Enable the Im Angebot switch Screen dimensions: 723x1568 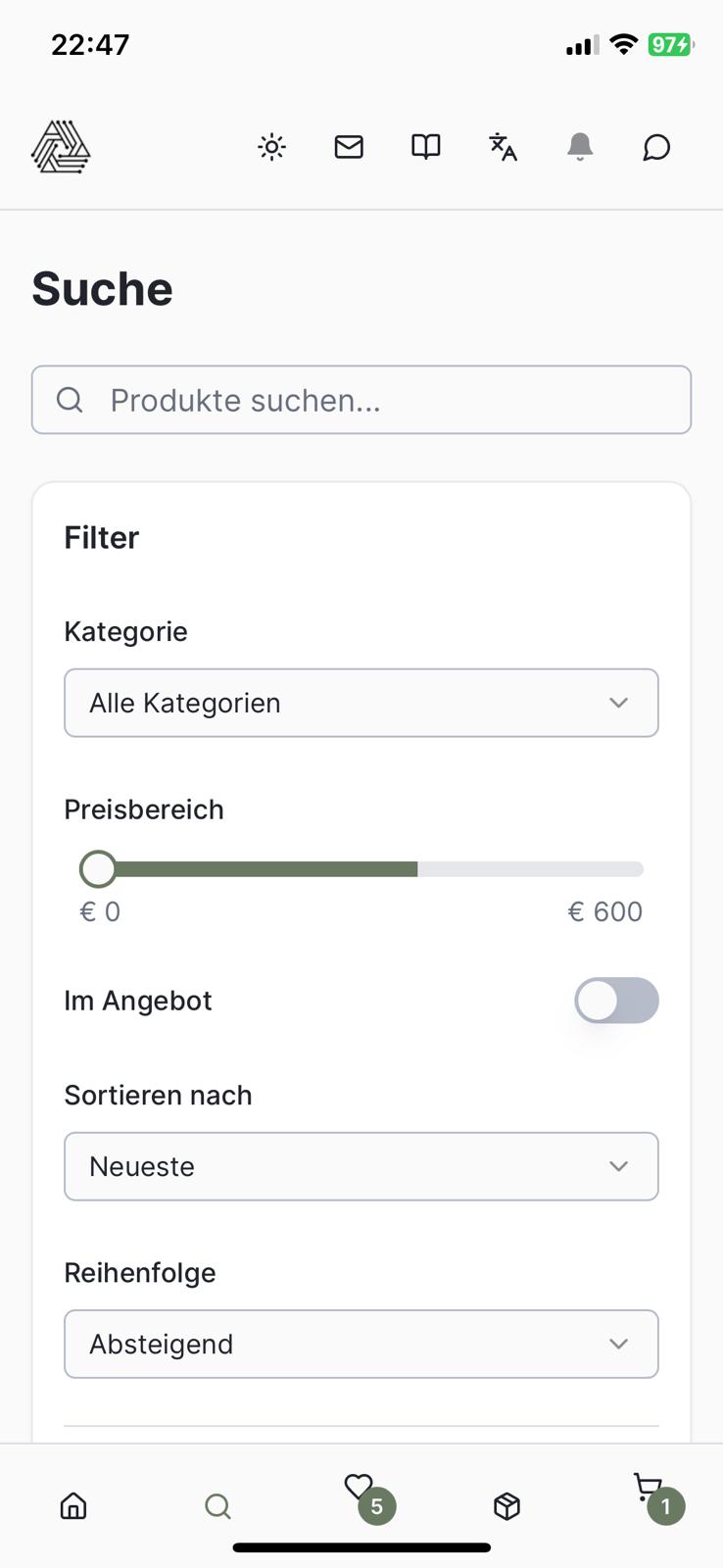click(x=616, y=1001)
